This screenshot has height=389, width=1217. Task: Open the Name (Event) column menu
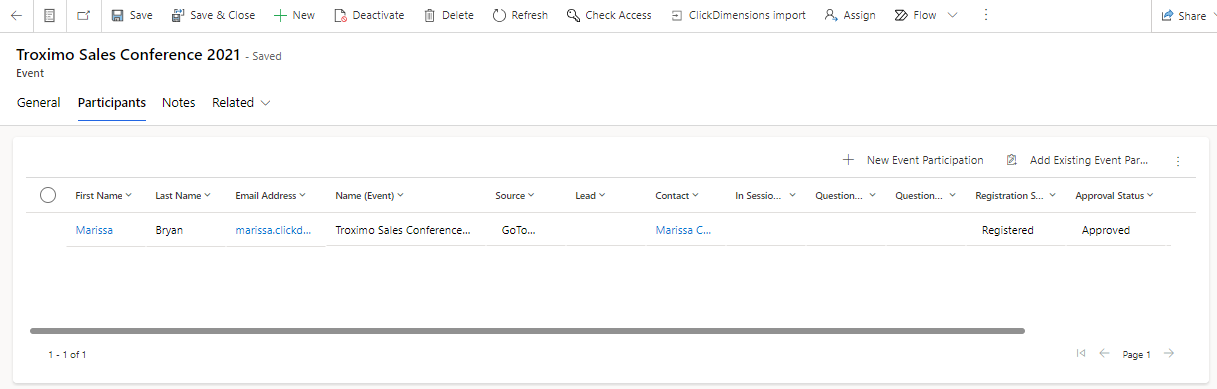(x=369, y=196)
